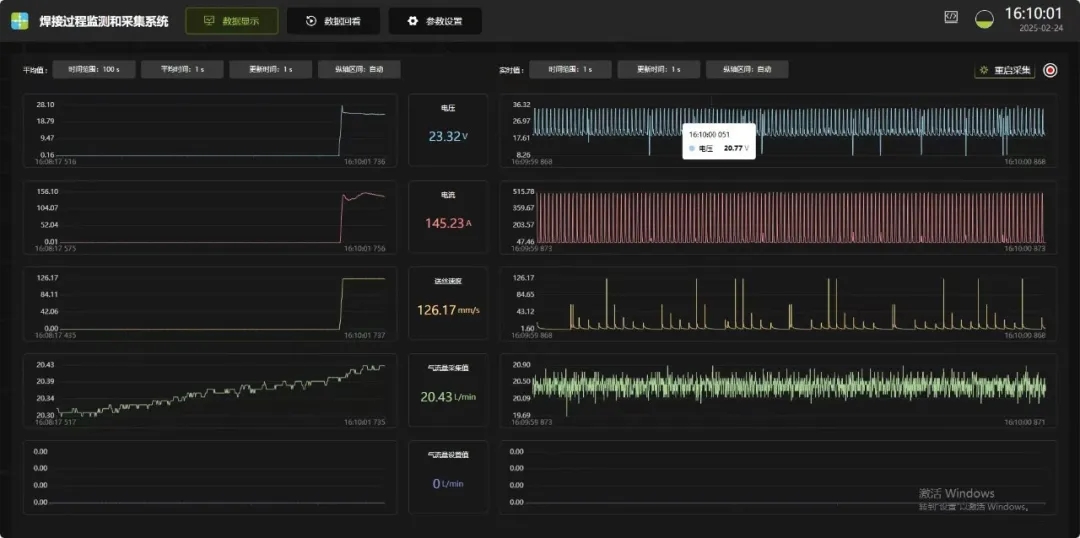Open average 时间范围: 100 s selector
The height and width of the screenshot is (538, 1080).
click(x=93, y=69)
